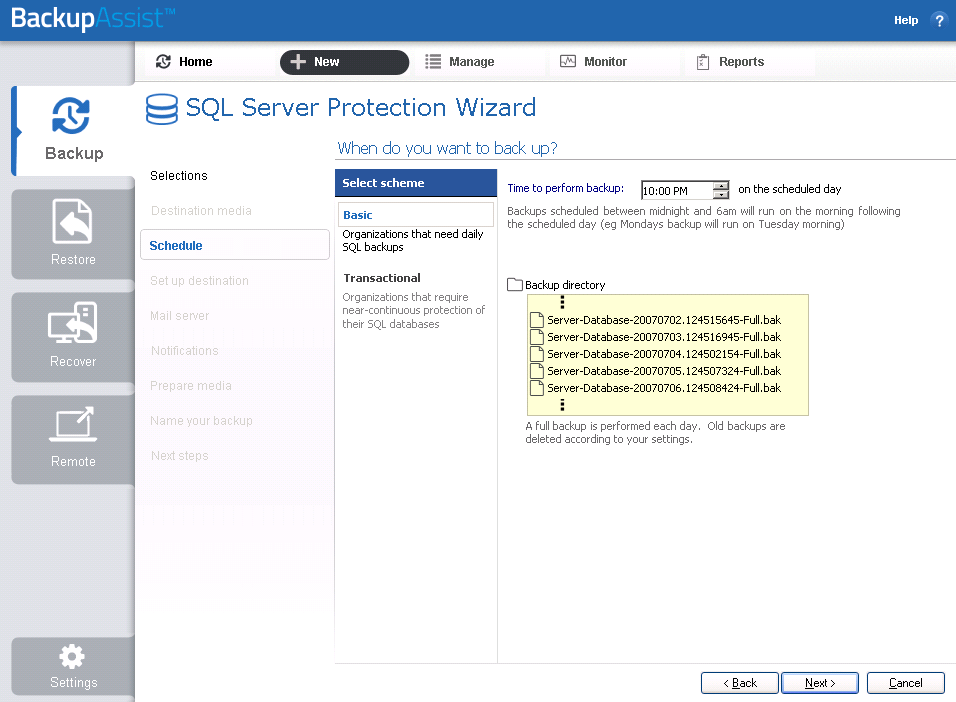
Task: Switch to the Reports tab
Action: coord(749,62)
